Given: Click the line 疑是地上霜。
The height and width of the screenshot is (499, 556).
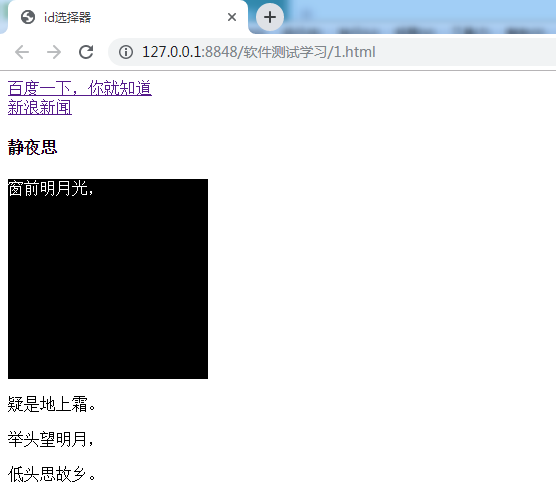Looking at the screenshot, I should click(x=52, y=404).
